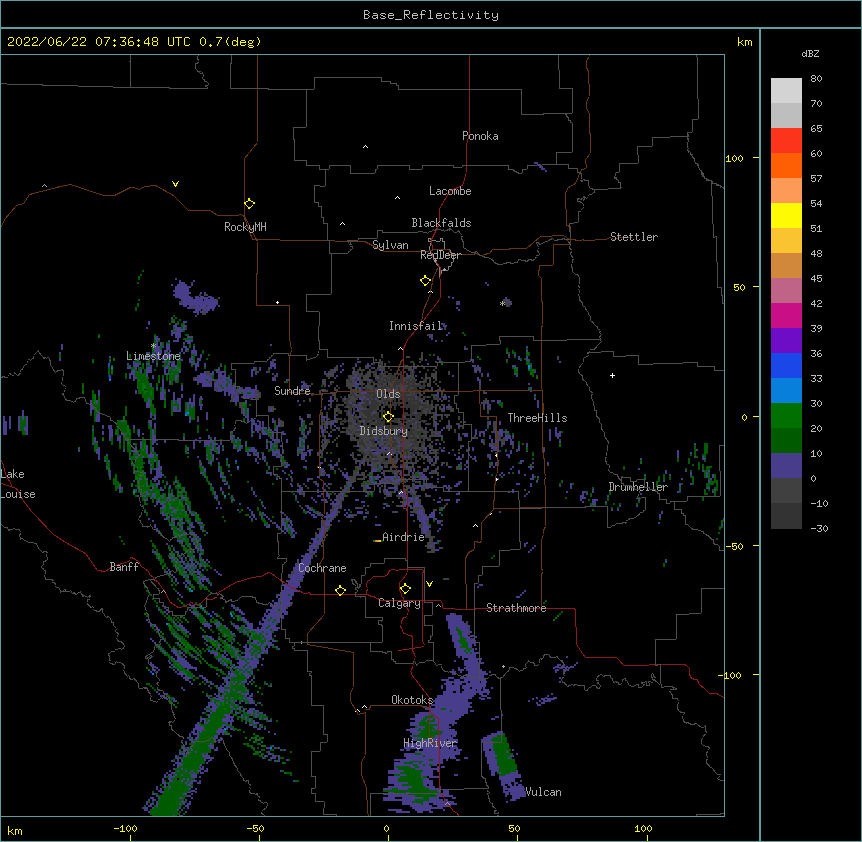Select the orange 60-57 dBZ legend swatch
This screenshot has height=842, width=862.
tap(786, 165)
